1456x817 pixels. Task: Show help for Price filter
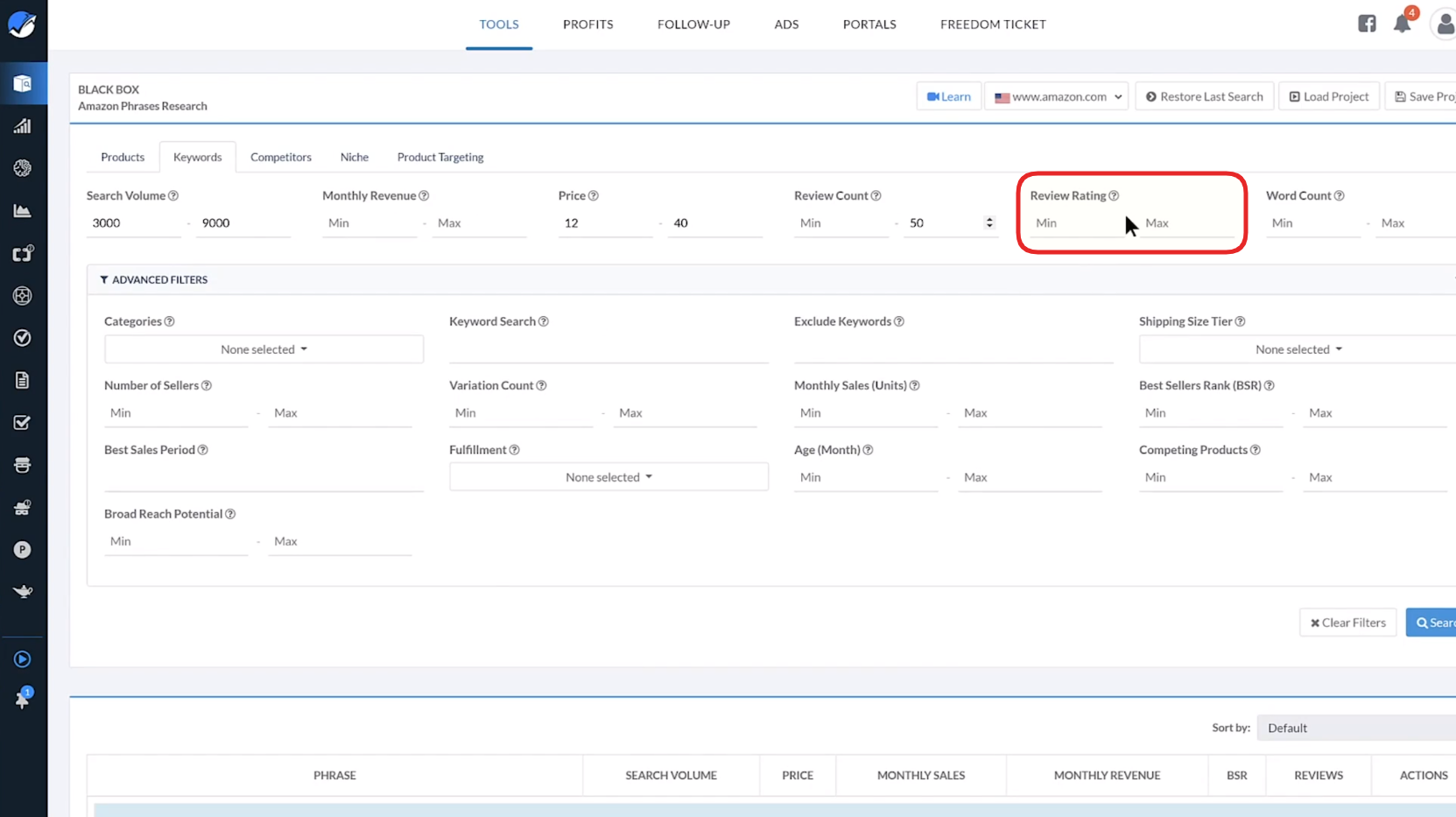[x=594, y=196]
